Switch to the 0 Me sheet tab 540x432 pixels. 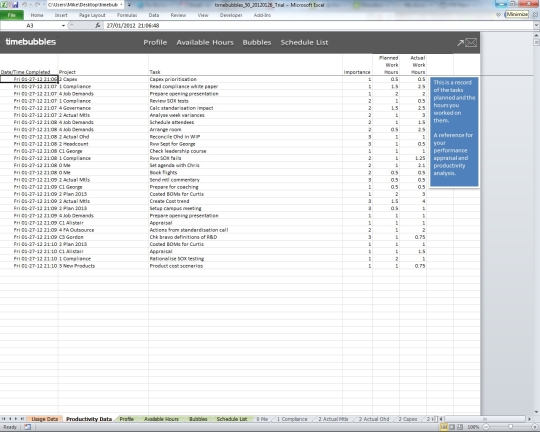(262, 419)
